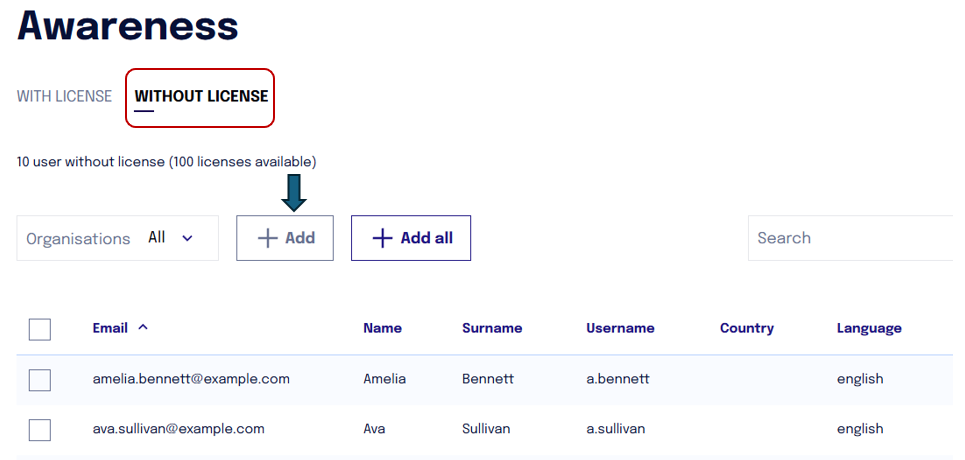Sort by the Username column header

620,328
